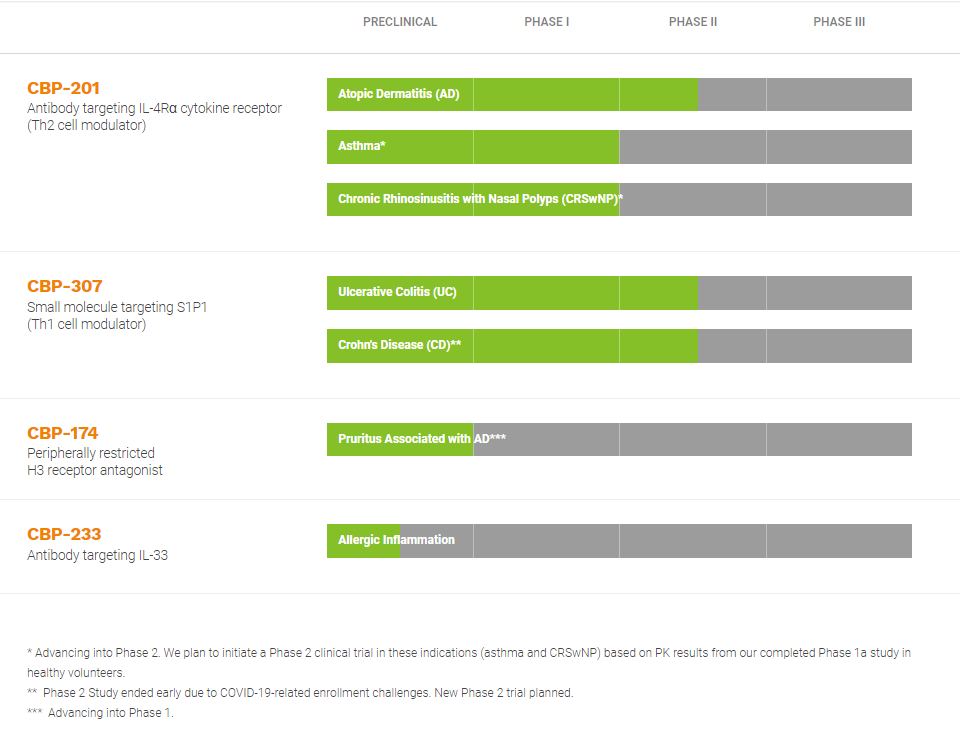Click the Ulcerative Colitis (UC) bar label
This screenshot has height=734, width=960.
[397, 292]
